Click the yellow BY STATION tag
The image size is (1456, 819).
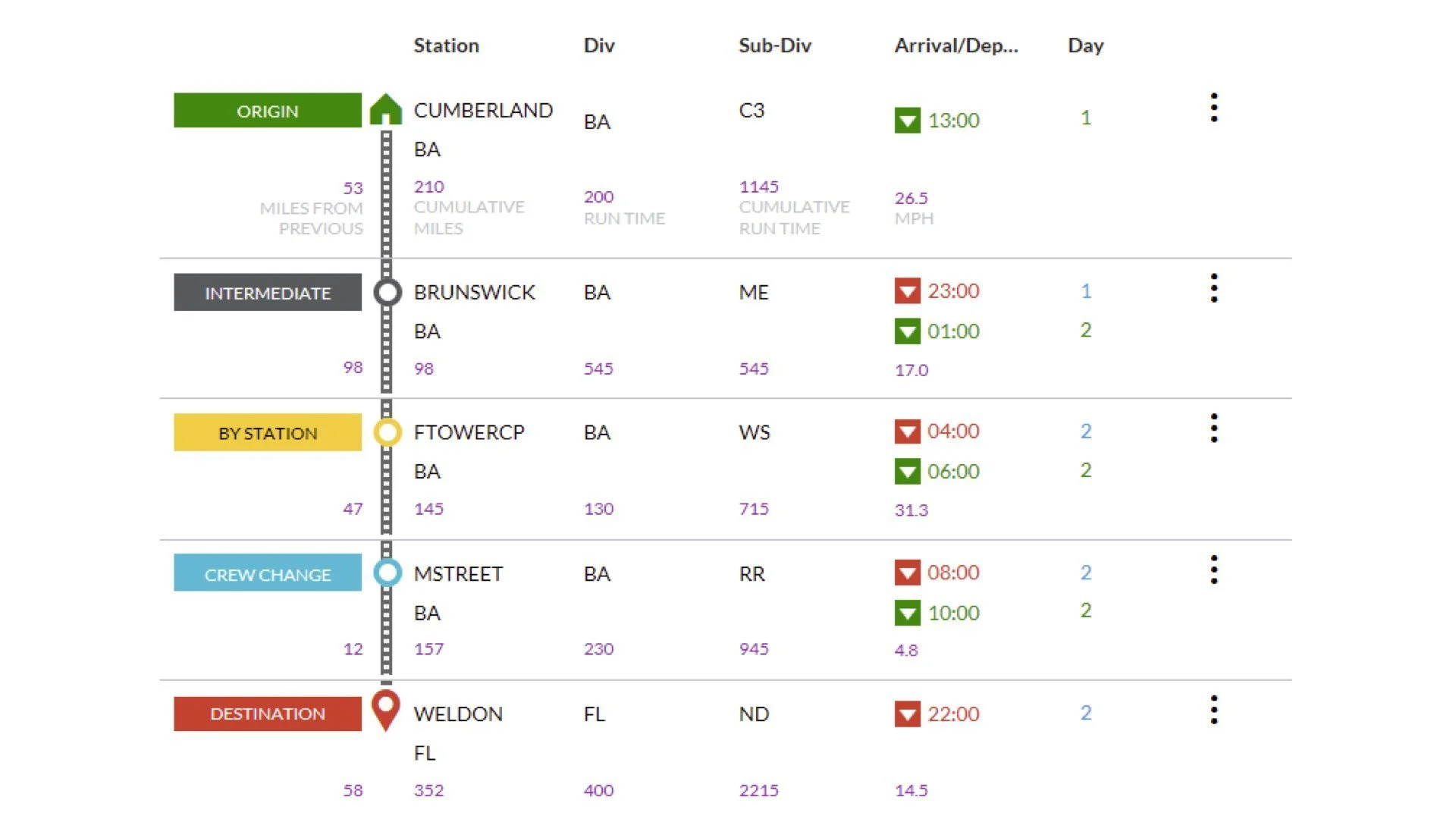268,433
